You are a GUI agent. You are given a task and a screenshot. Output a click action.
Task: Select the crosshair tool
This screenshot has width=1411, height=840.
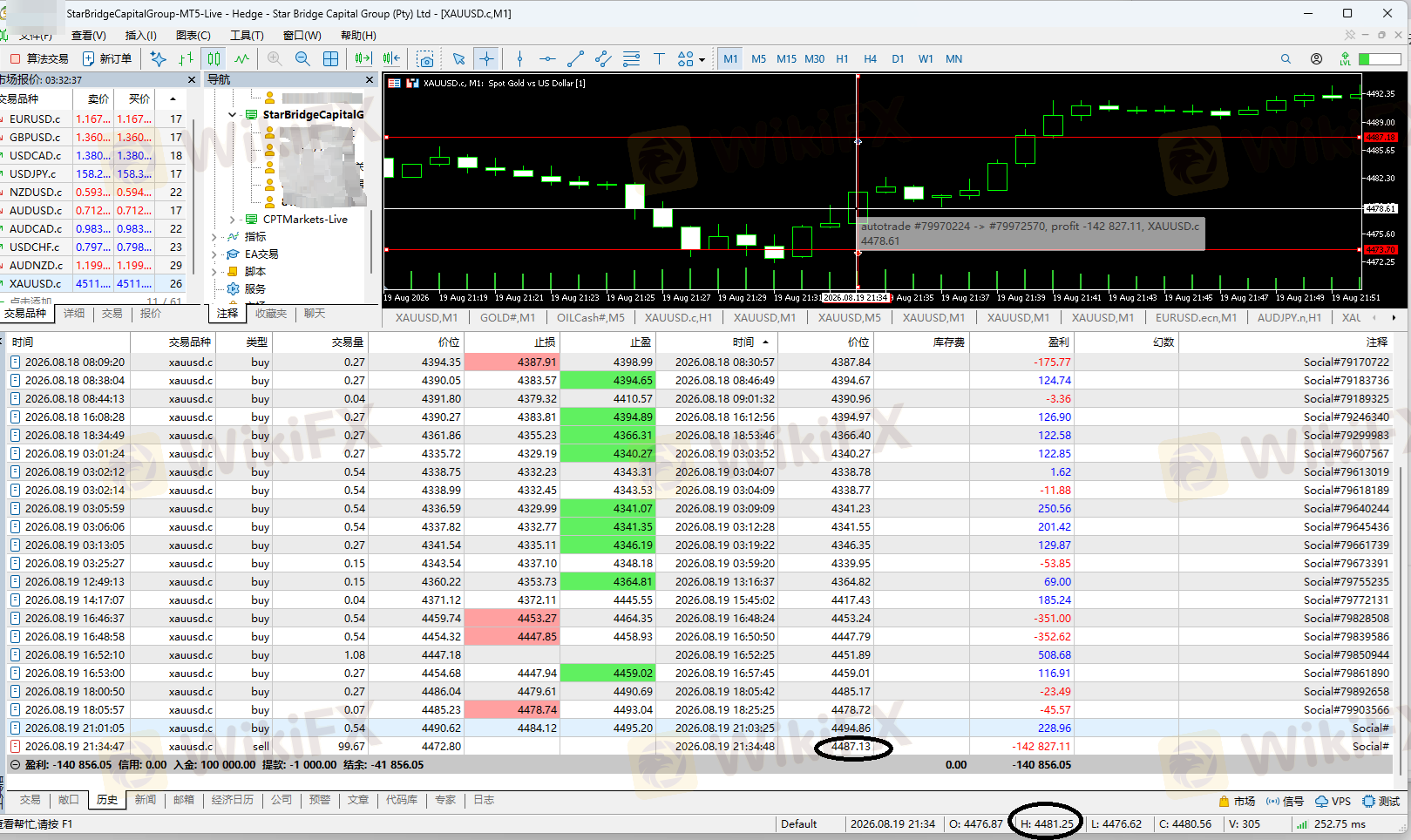(x=486, y=58)
